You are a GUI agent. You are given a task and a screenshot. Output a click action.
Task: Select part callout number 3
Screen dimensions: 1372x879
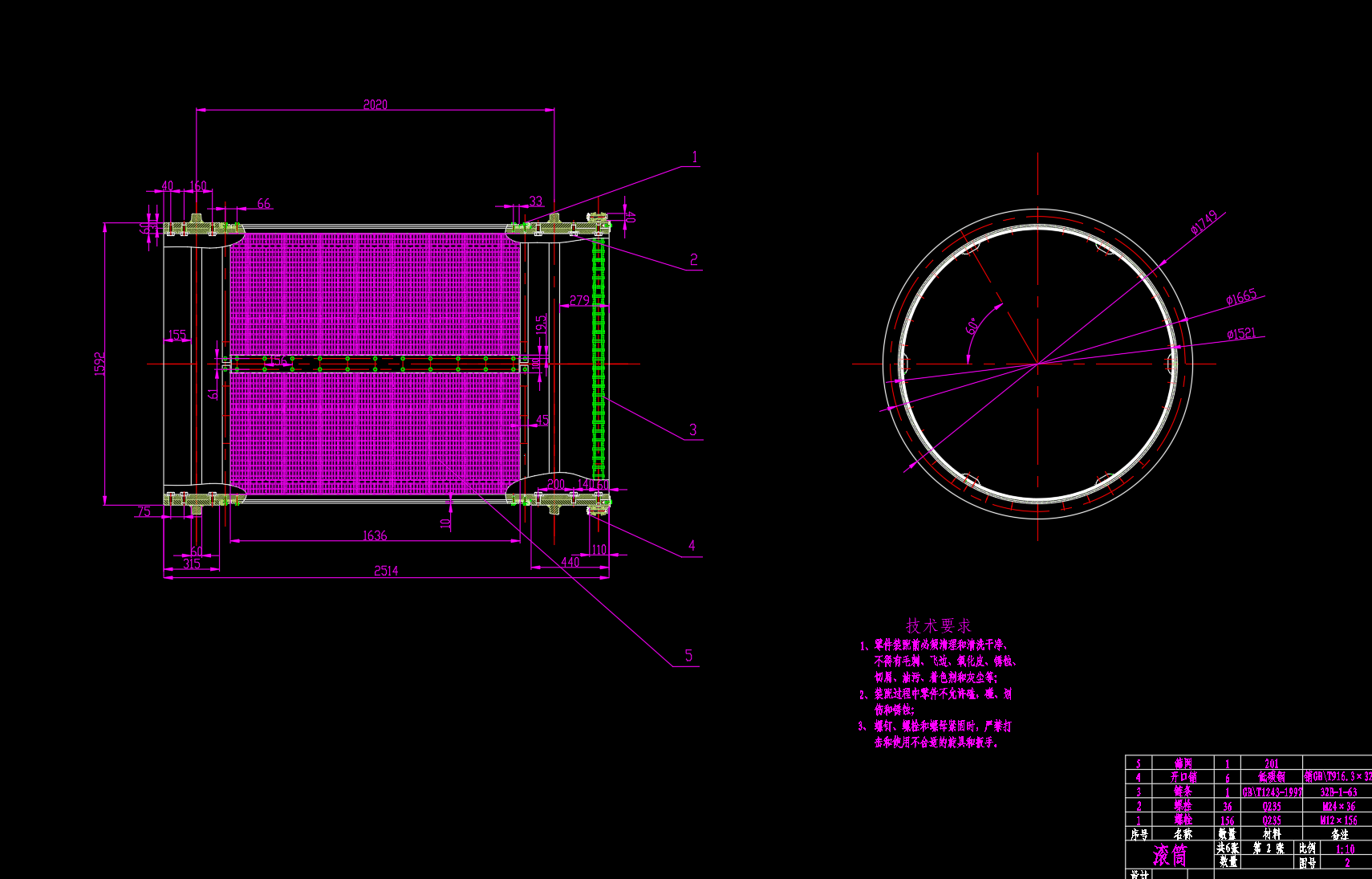pyautogui.click(x=693, y=430)
